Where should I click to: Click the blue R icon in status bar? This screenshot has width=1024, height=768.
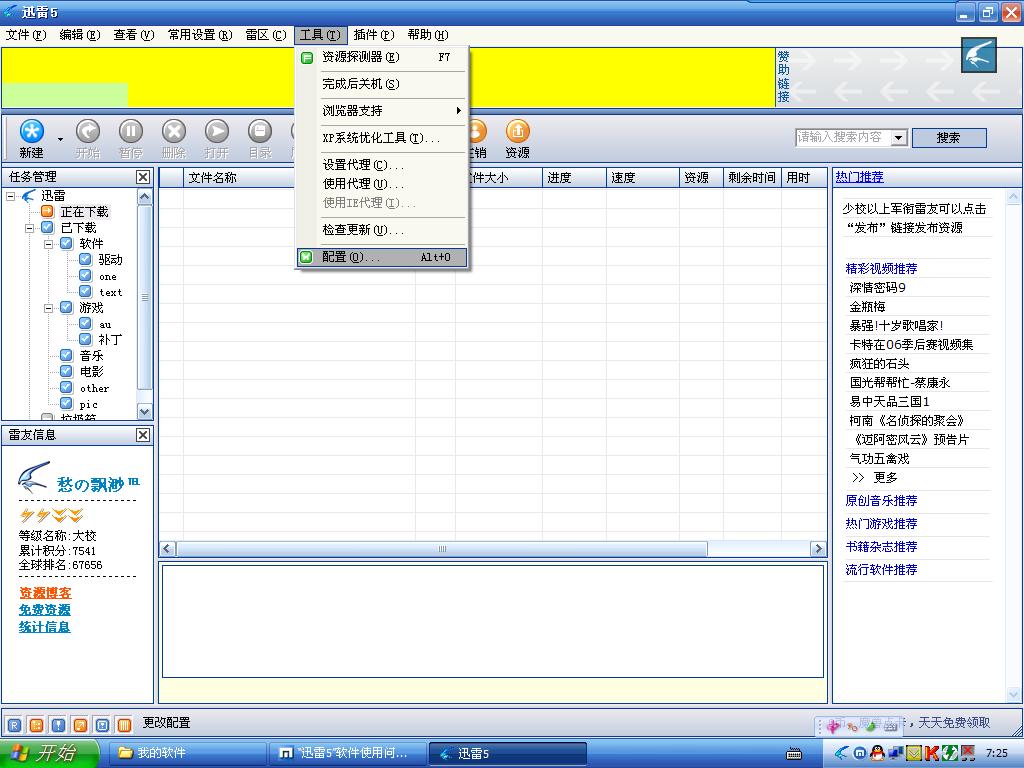click(14, 724)
